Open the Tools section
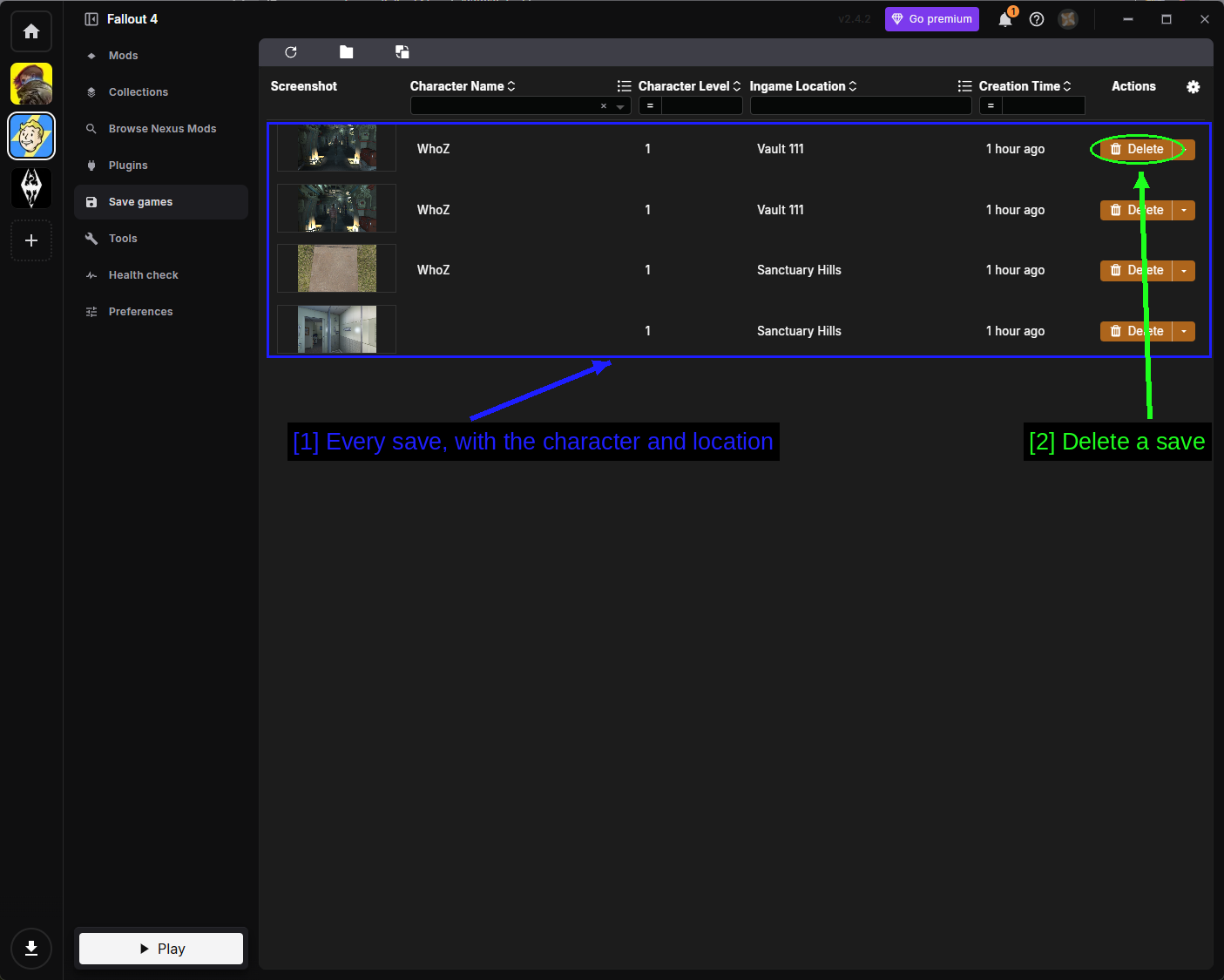1224x980 pixels. [x=161, y=239]
